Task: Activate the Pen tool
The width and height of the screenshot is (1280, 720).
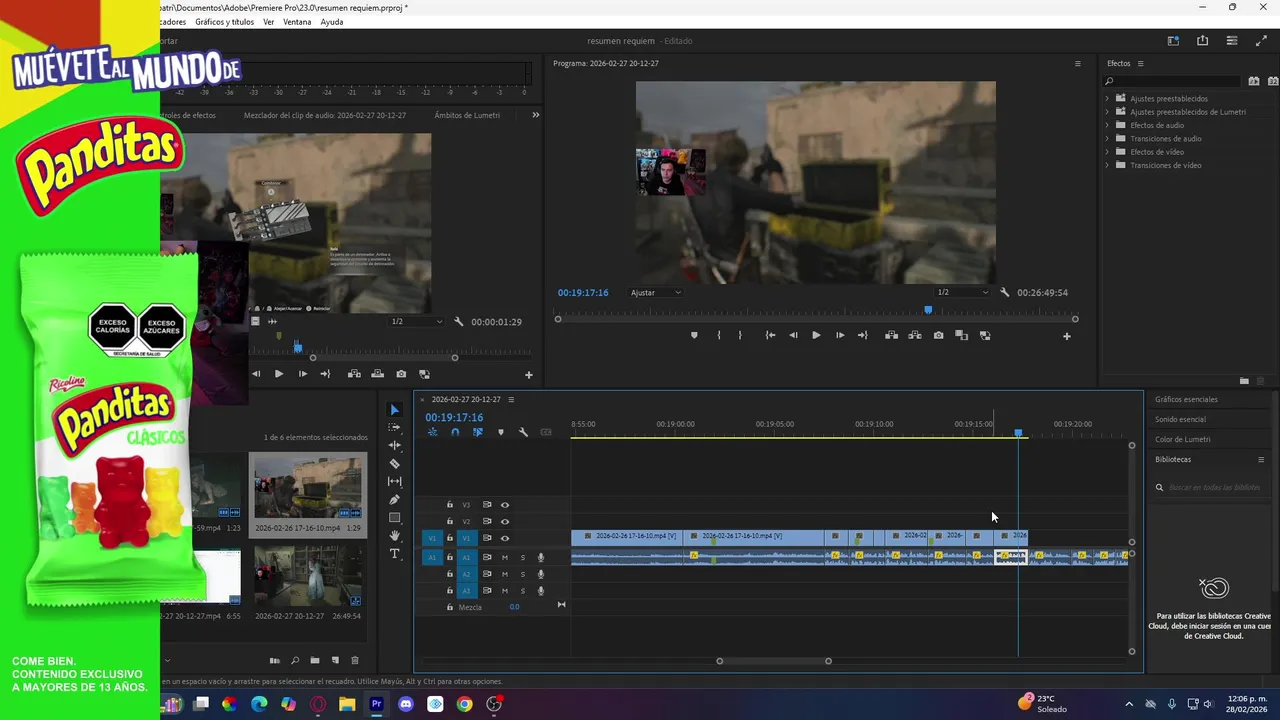Action: coord(394,499)
